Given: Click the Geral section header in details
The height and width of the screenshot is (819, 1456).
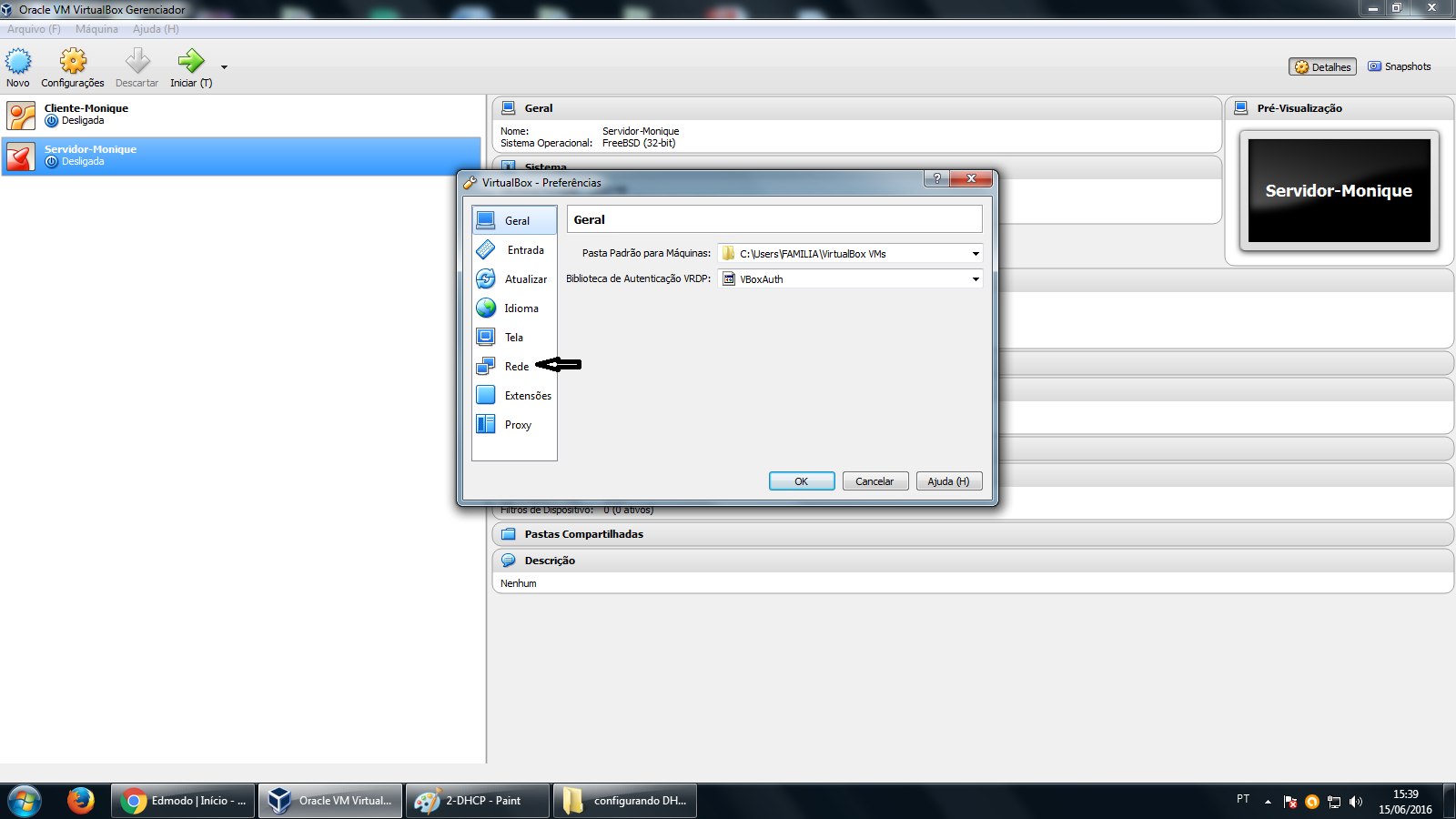Looking at the screenshot, I should click(x=857, y=108).
